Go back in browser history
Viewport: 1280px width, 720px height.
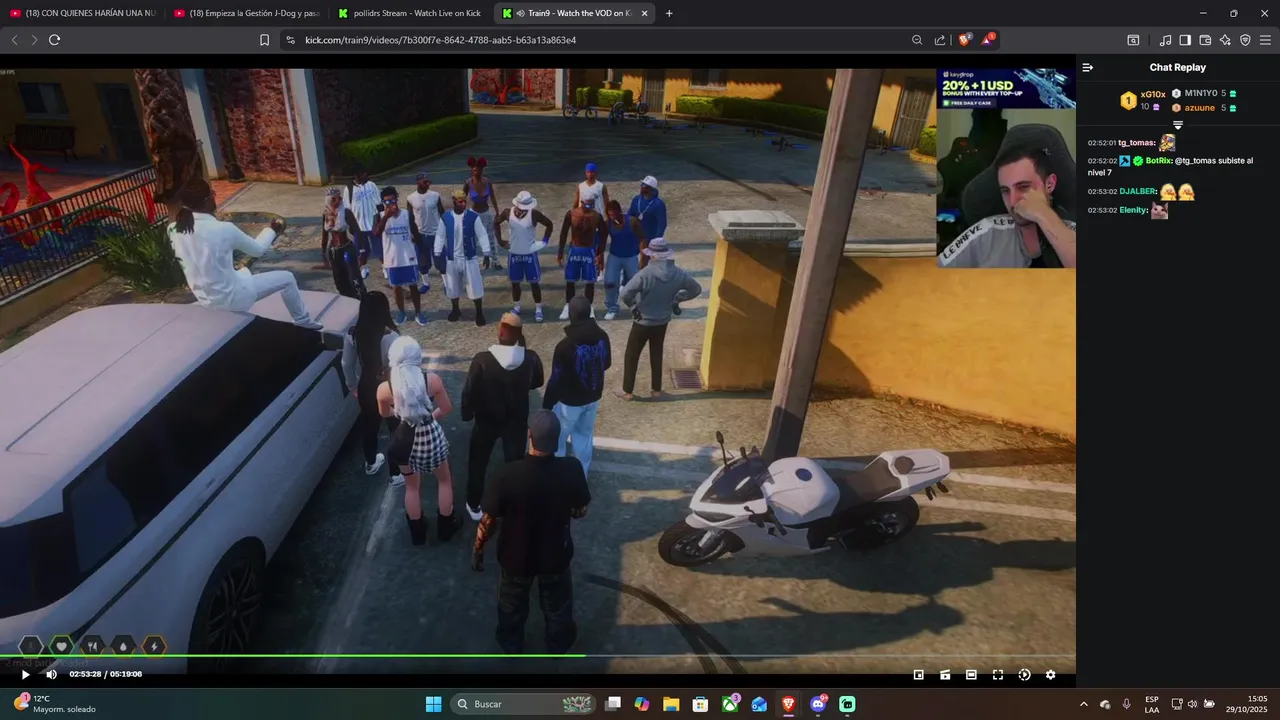[14, 40]
